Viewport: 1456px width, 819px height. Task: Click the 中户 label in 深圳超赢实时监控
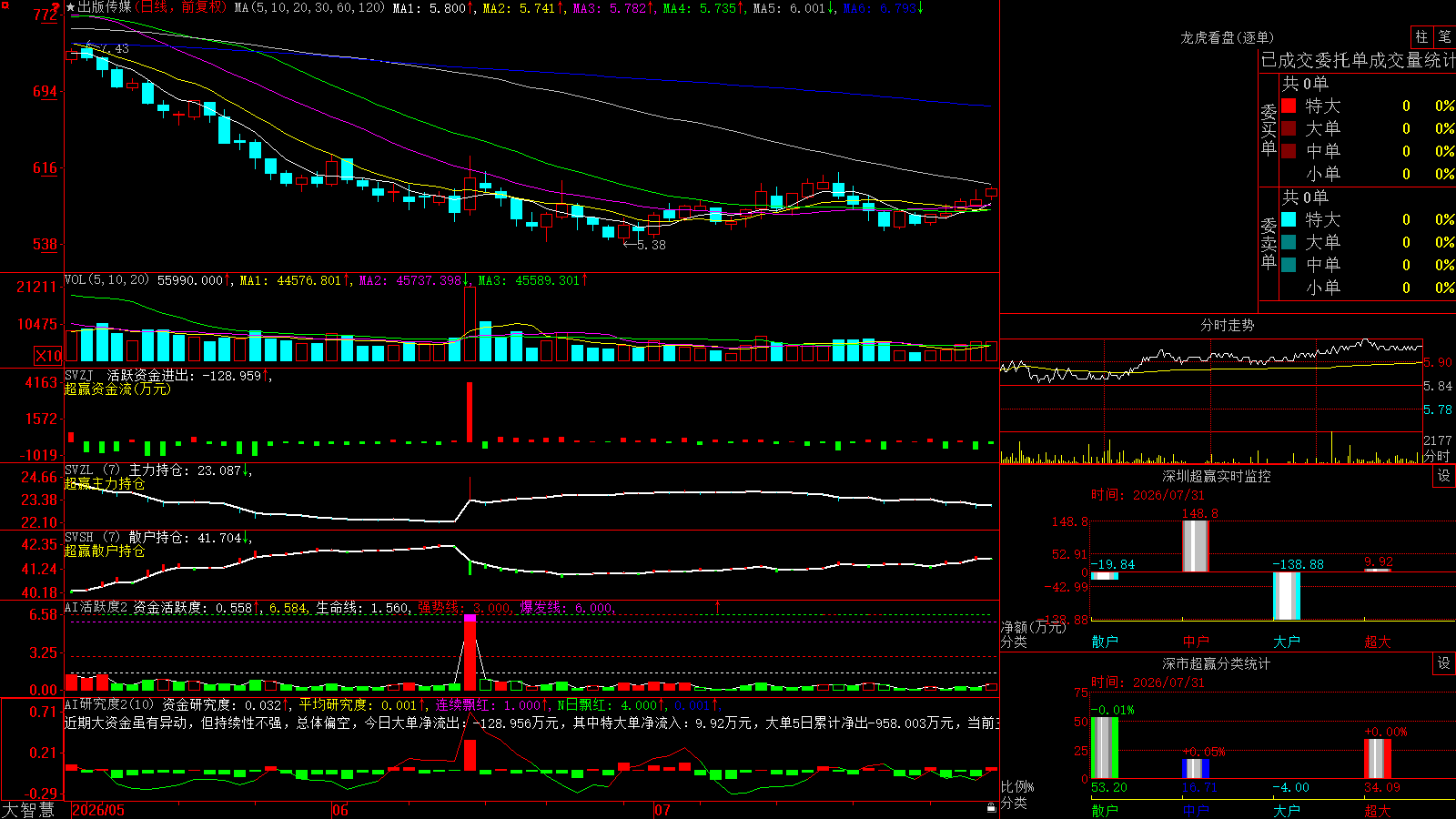1196,642
